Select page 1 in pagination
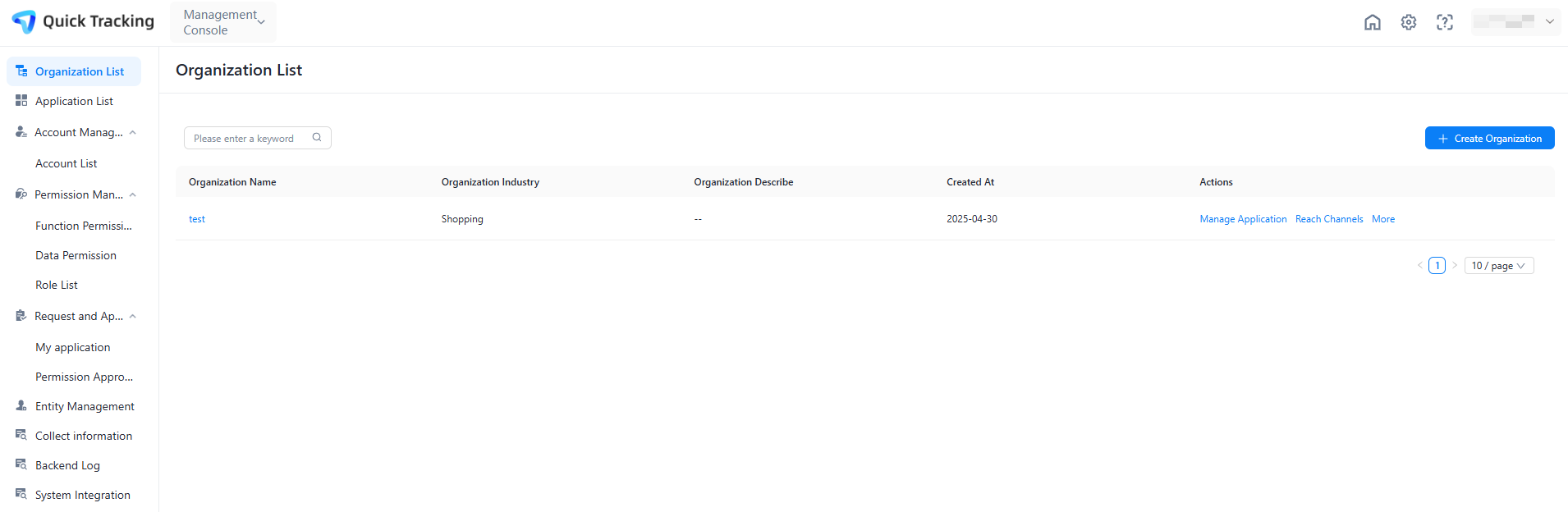 1437,266
